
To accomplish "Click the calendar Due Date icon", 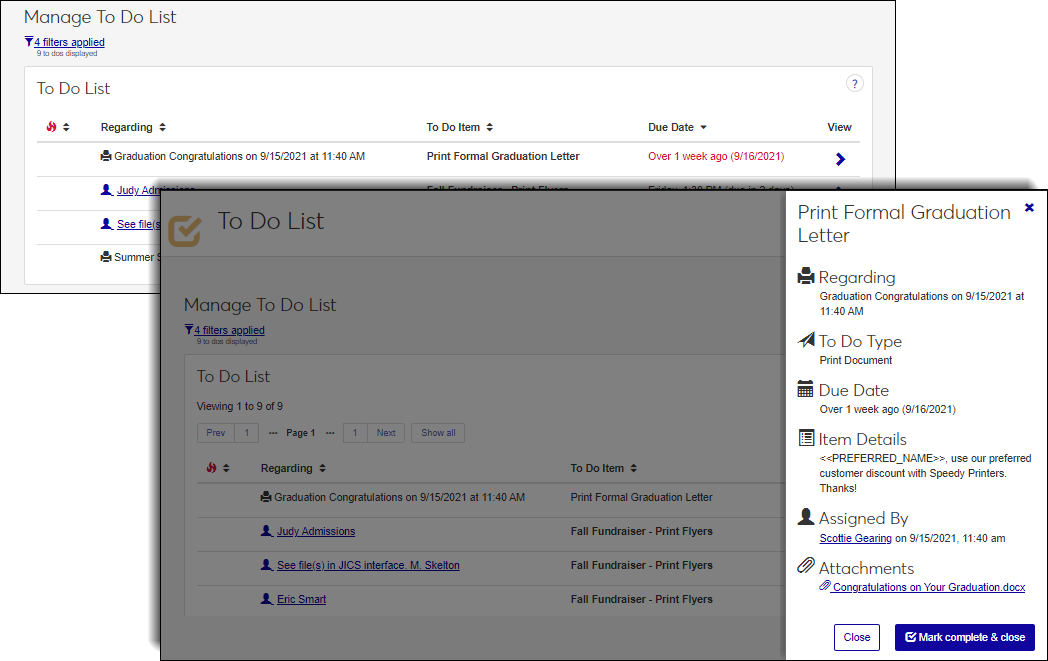I will pos(806,389).
